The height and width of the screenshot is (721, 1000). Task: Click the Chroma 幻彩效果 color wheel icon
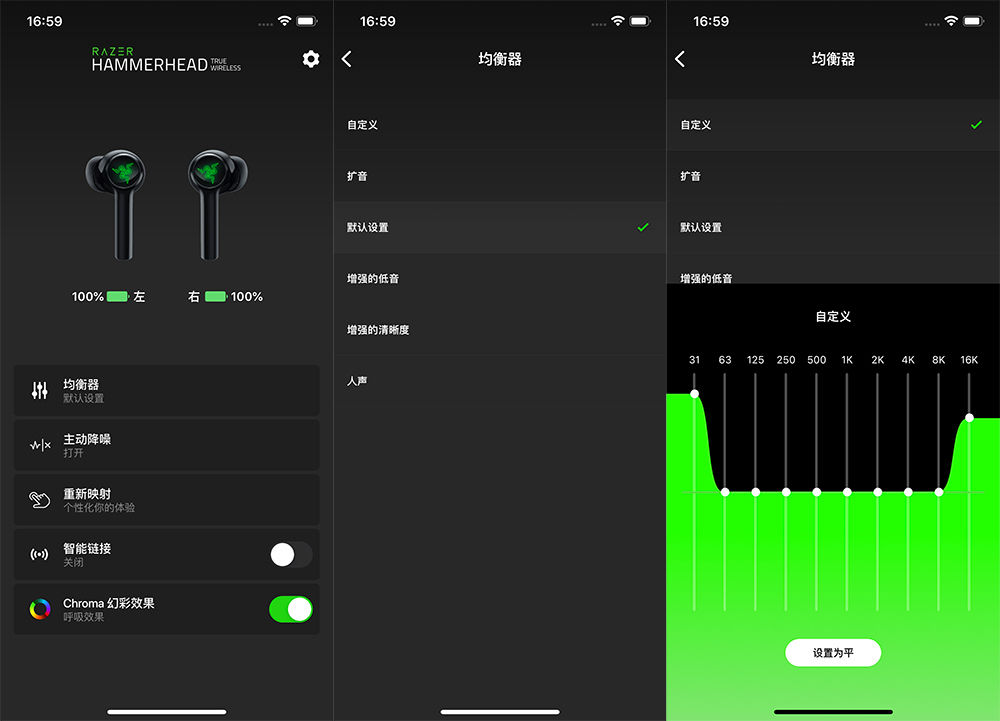42,609
